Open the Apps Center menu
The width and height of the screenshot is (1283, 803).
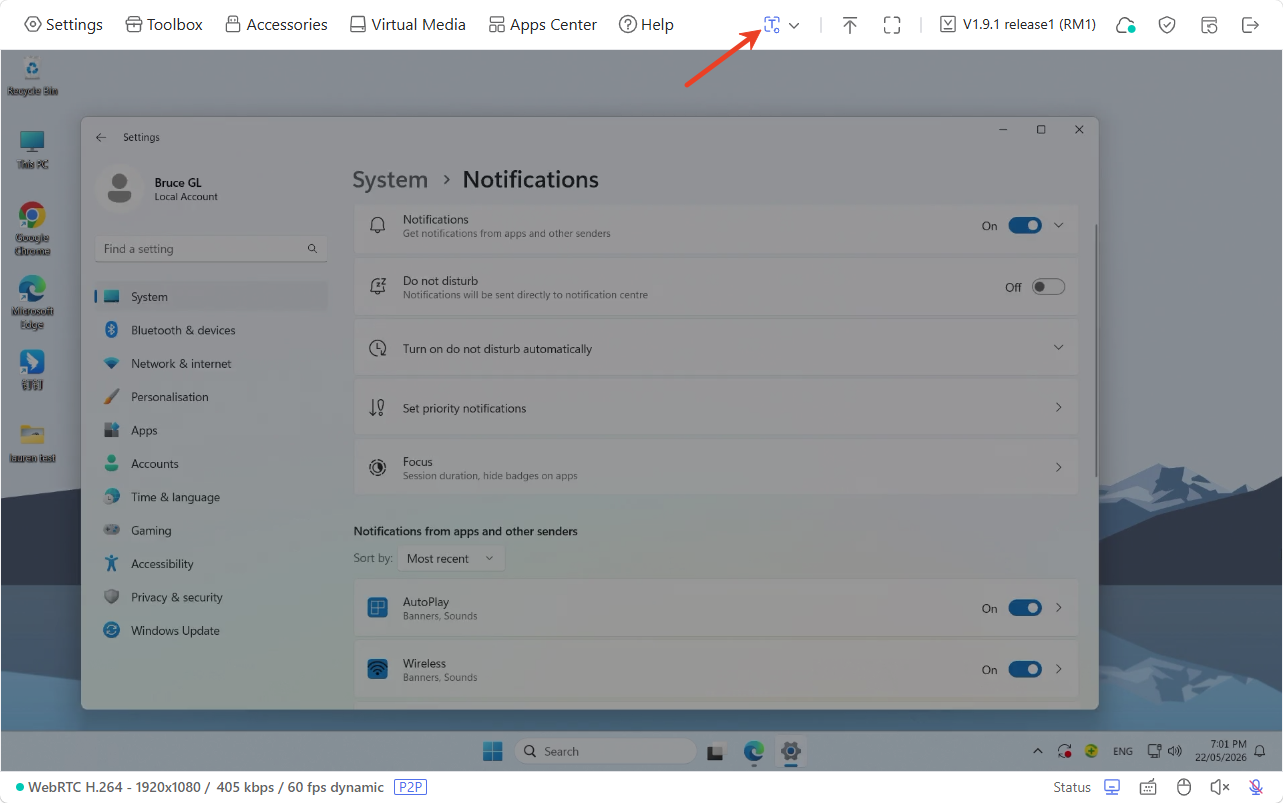point(542,24)
